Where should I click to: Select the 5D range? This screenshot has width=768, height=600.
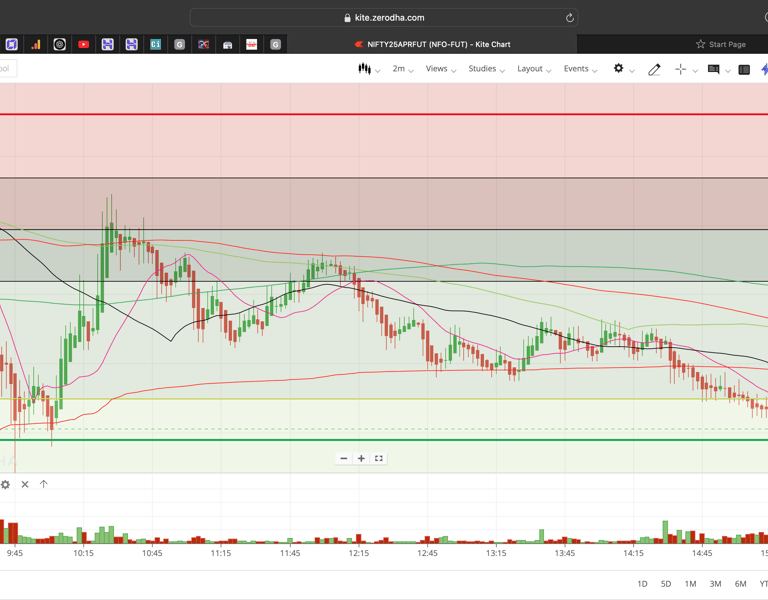click(x=666, y=584)
